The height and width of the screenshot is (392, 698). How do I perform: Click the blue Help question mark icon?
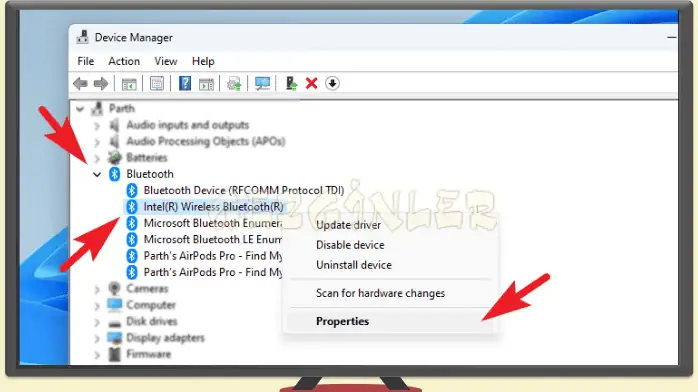pyautogui.click(x=185, y=83)
